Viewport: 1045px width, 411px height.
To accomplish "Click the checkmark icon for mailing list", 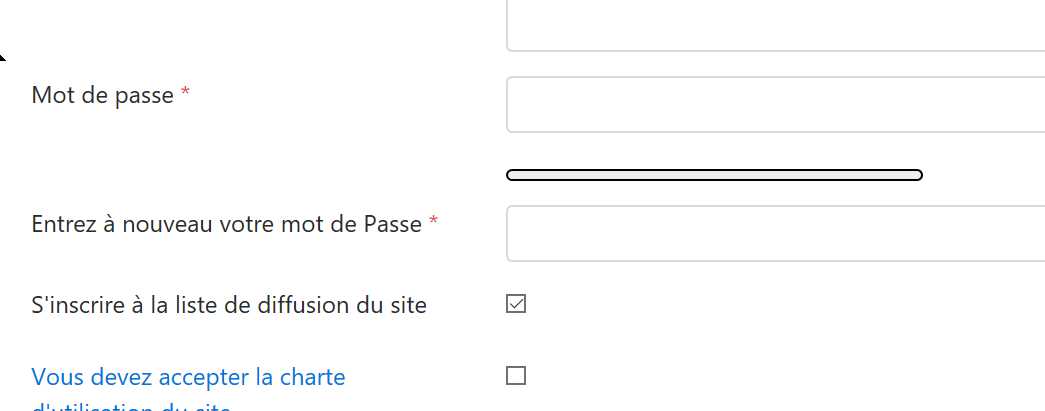I will pyautogui.click(x=516, y=304).
